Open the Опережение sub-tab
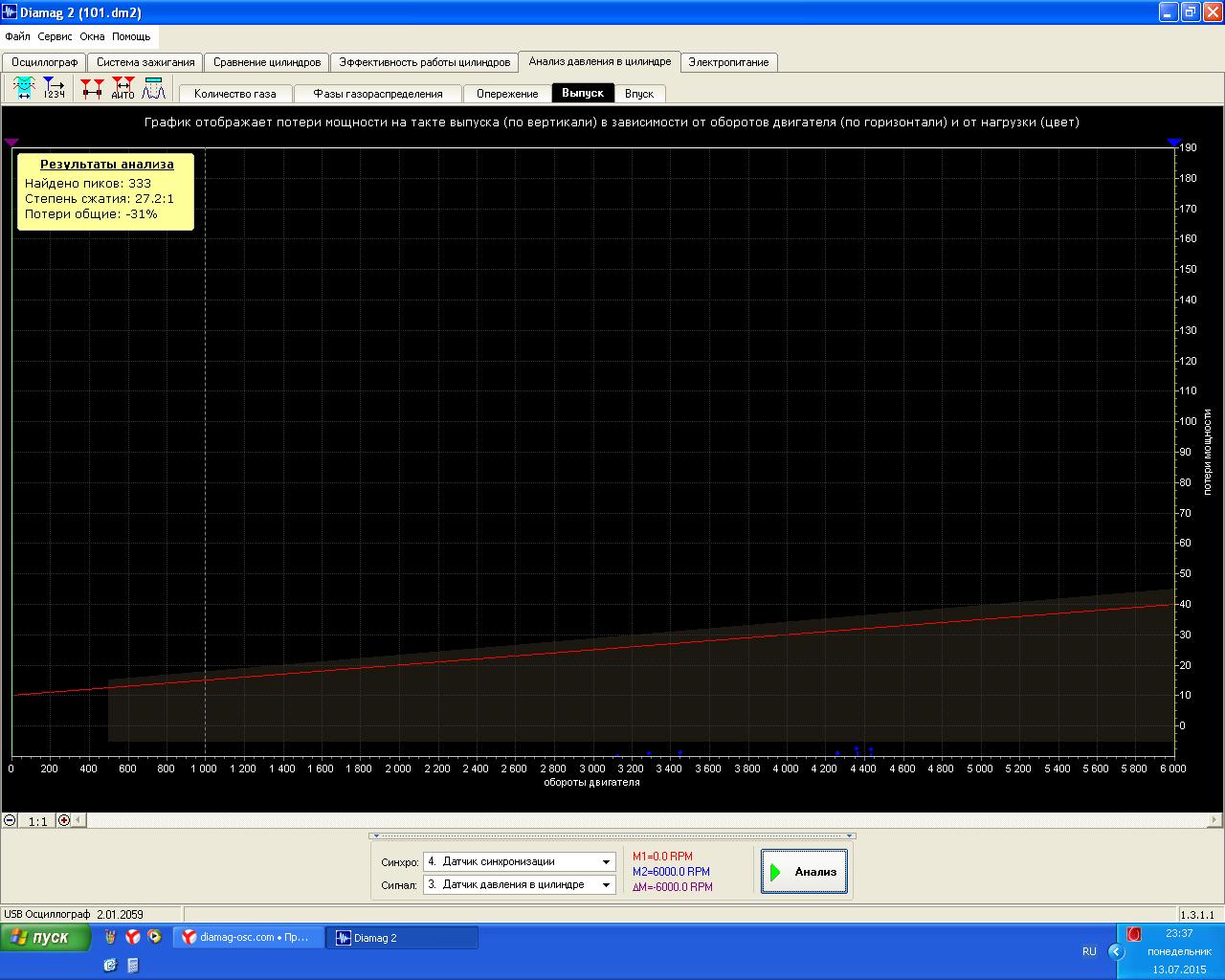 (x=507, y=94)
